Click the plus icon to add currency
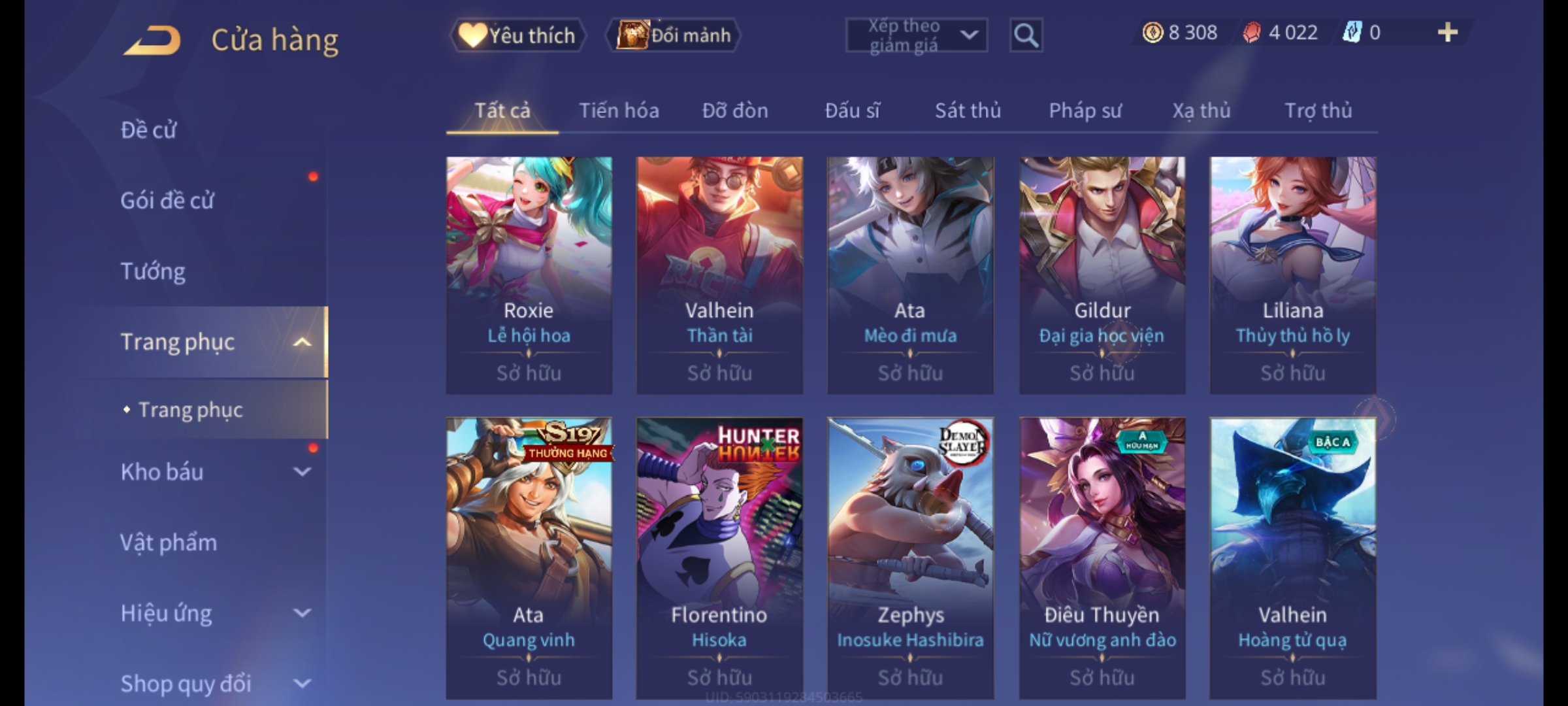The image size is (1568, 706). click(x=1448, y=33)
